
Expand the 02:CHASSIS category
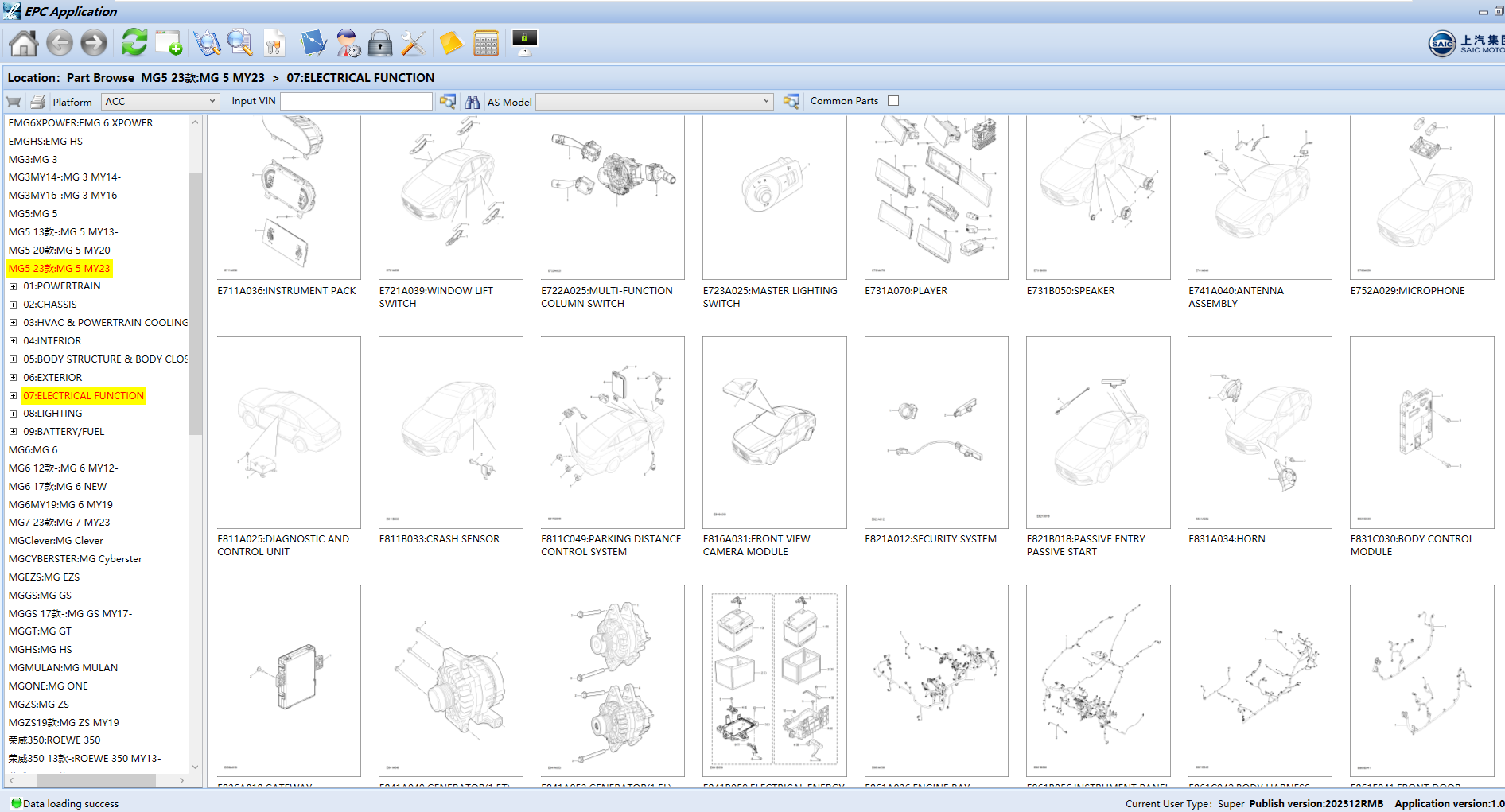[13, 304]
